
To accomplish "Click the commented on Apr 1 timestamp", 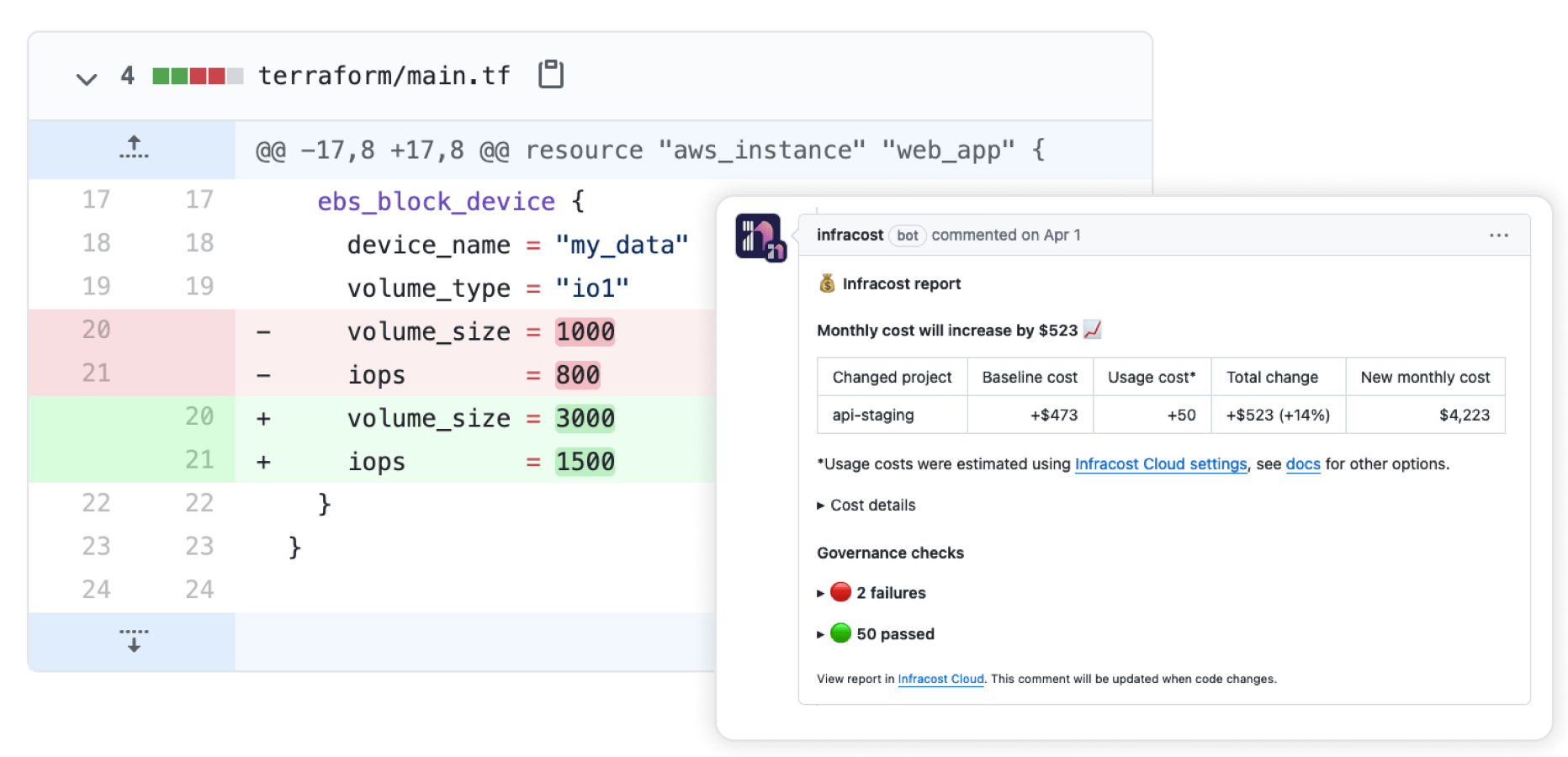I will click(1005, 235).
